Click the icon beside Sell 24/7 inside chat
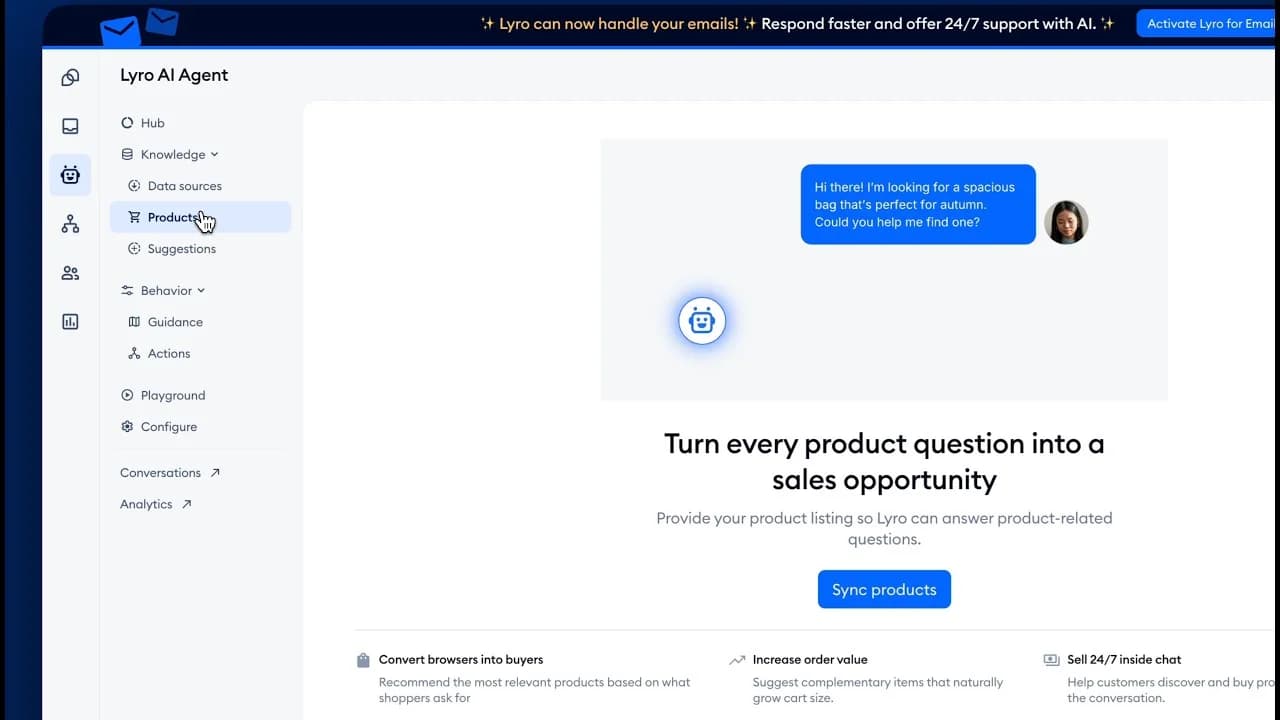This screenshot has width=1280, height=720. [1051, 660]
